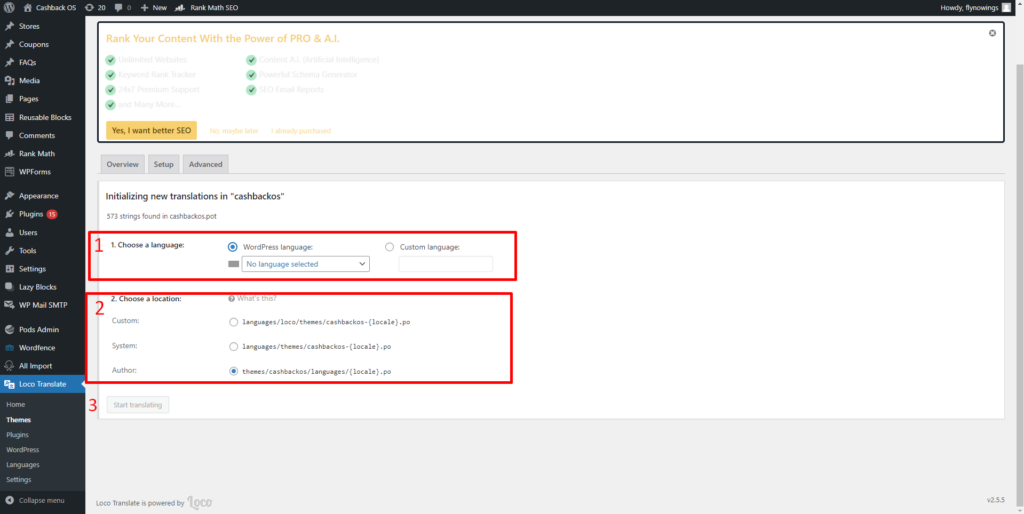Click Yes, I want better SEO
The height and width of the screenshot is (514, 1024).
pyautogui.click(x=151, y=131)
